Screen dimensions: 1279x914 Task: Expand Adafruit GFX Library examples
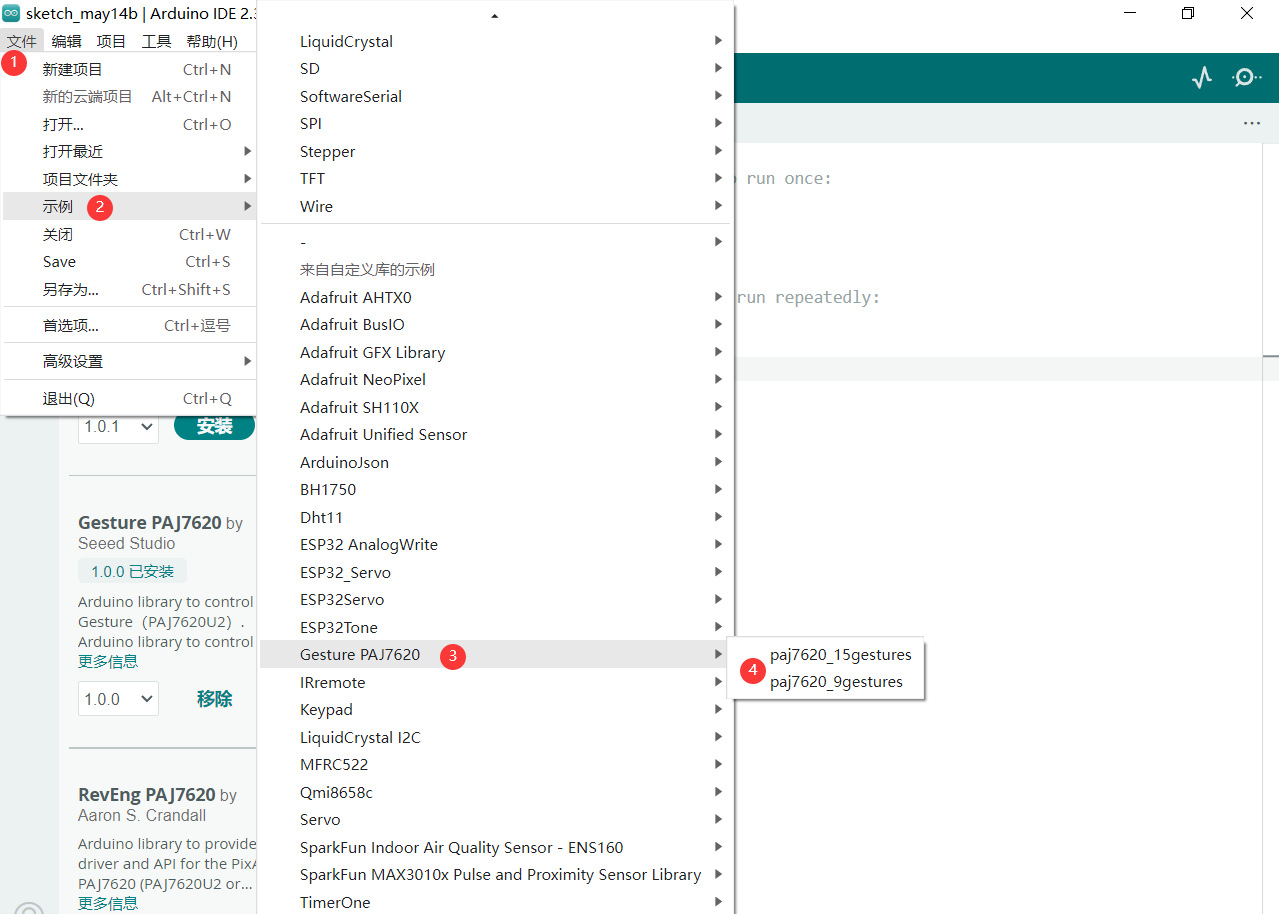(x=496, y=352)
